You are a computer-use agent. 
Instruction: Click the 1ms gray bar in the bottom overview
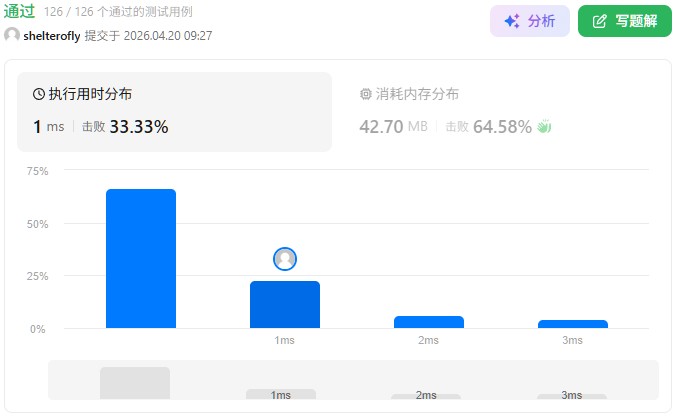tap(281, 394)
